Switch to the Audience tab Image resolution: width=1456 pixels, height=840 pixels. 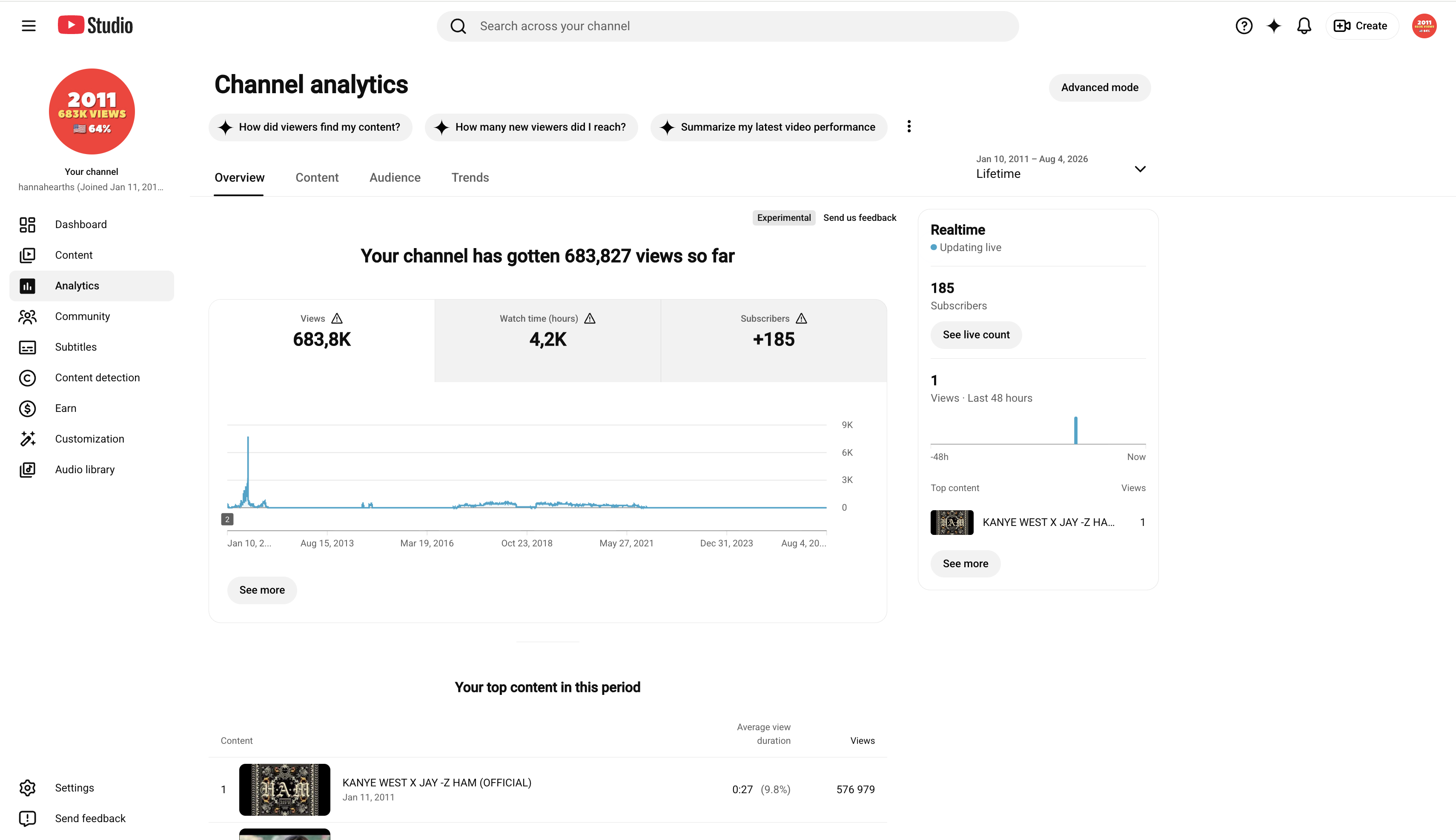395,178
